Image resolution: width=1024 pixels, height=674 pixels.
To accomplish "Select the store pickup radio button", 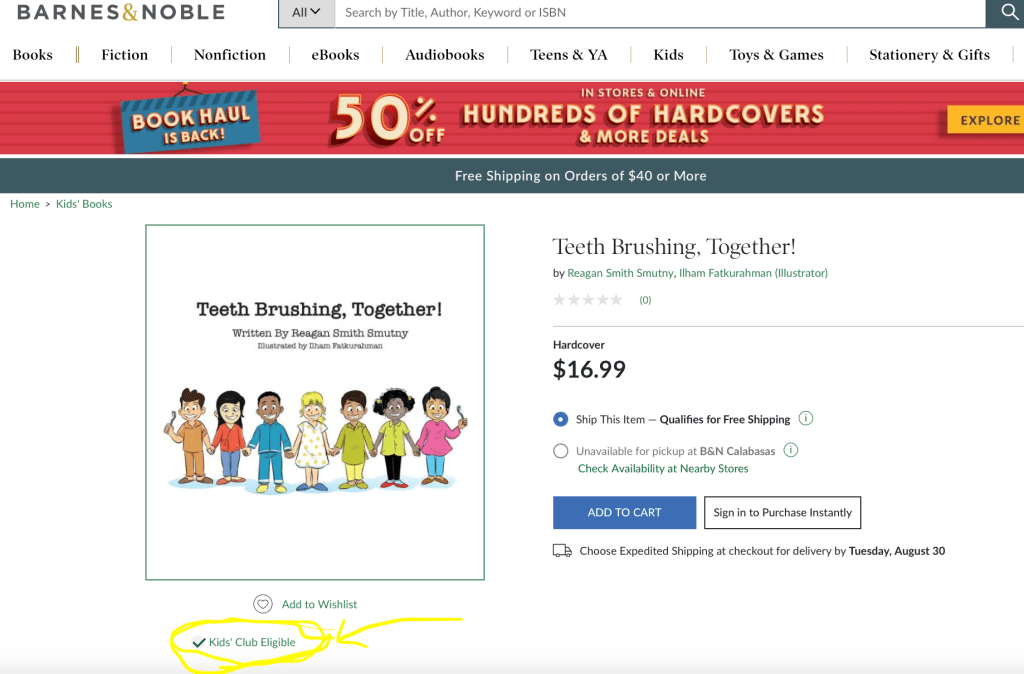I will [561, 451].
